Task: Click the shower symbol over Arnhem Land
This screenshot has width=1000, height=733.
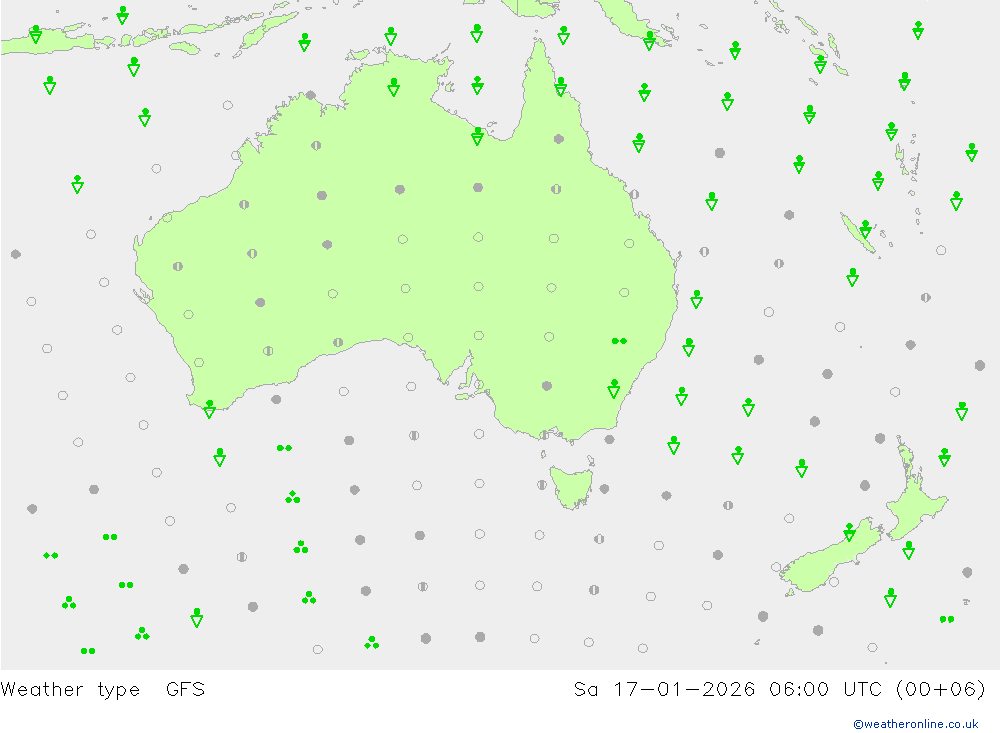Action: click(393, 87)
